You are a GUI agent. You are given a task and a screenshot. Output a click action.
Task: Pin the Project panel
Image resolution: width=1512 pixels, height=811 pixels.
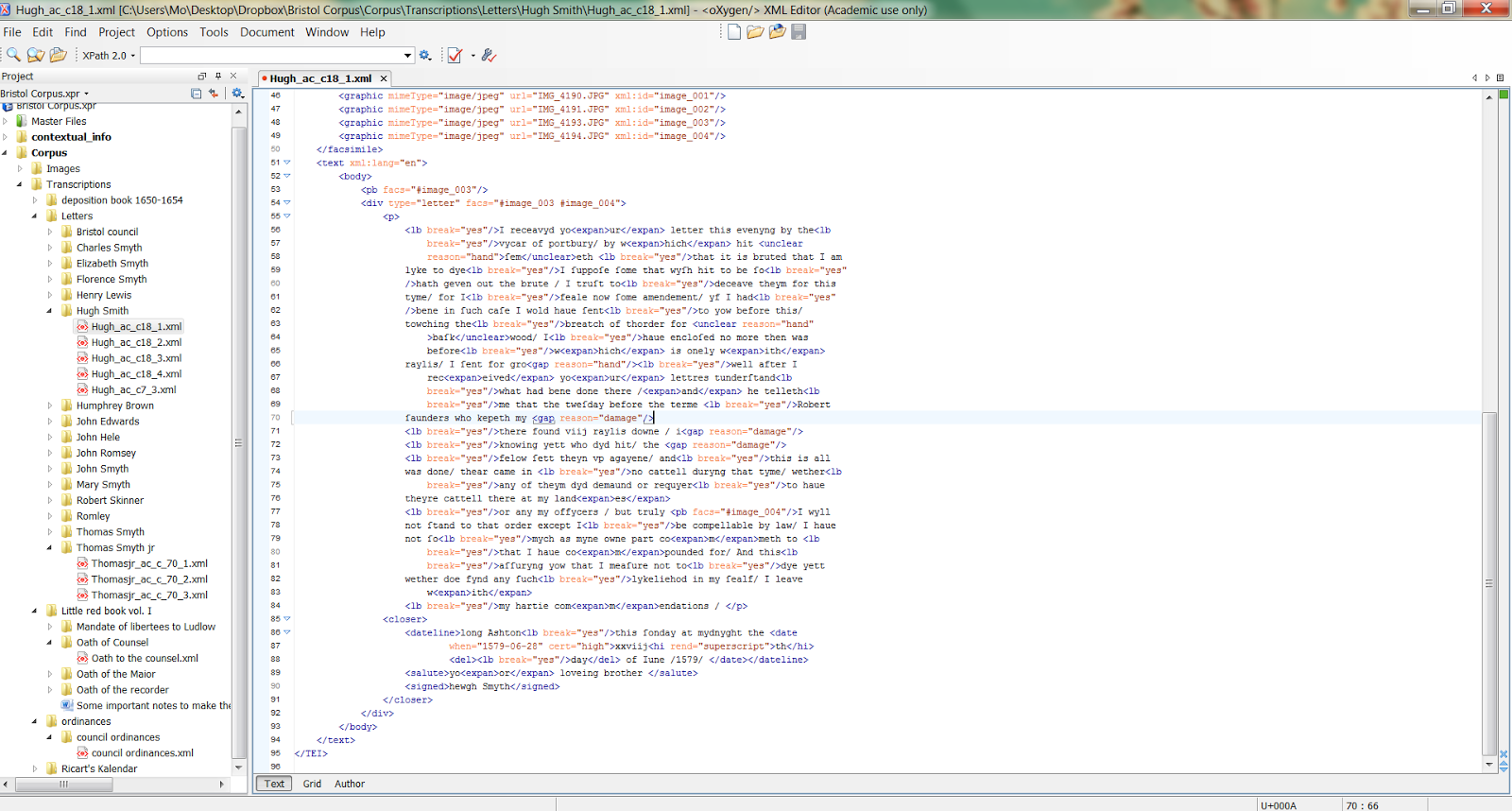pos(217,77)
